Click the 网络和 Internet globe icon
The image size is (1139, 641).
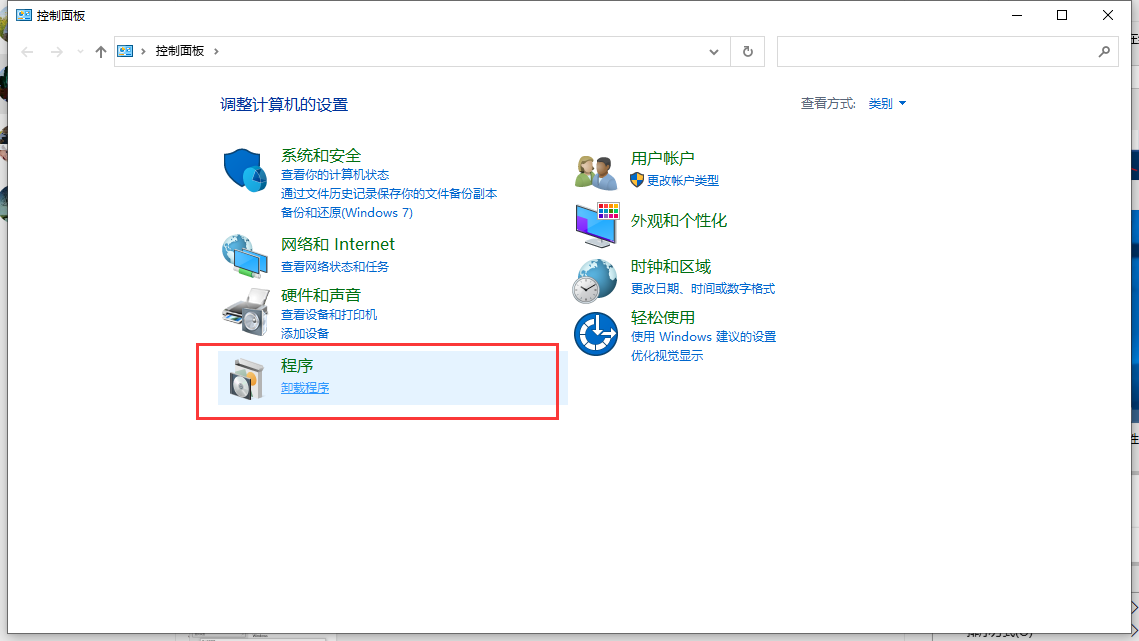pyautogui.click(x=243, y=255)
